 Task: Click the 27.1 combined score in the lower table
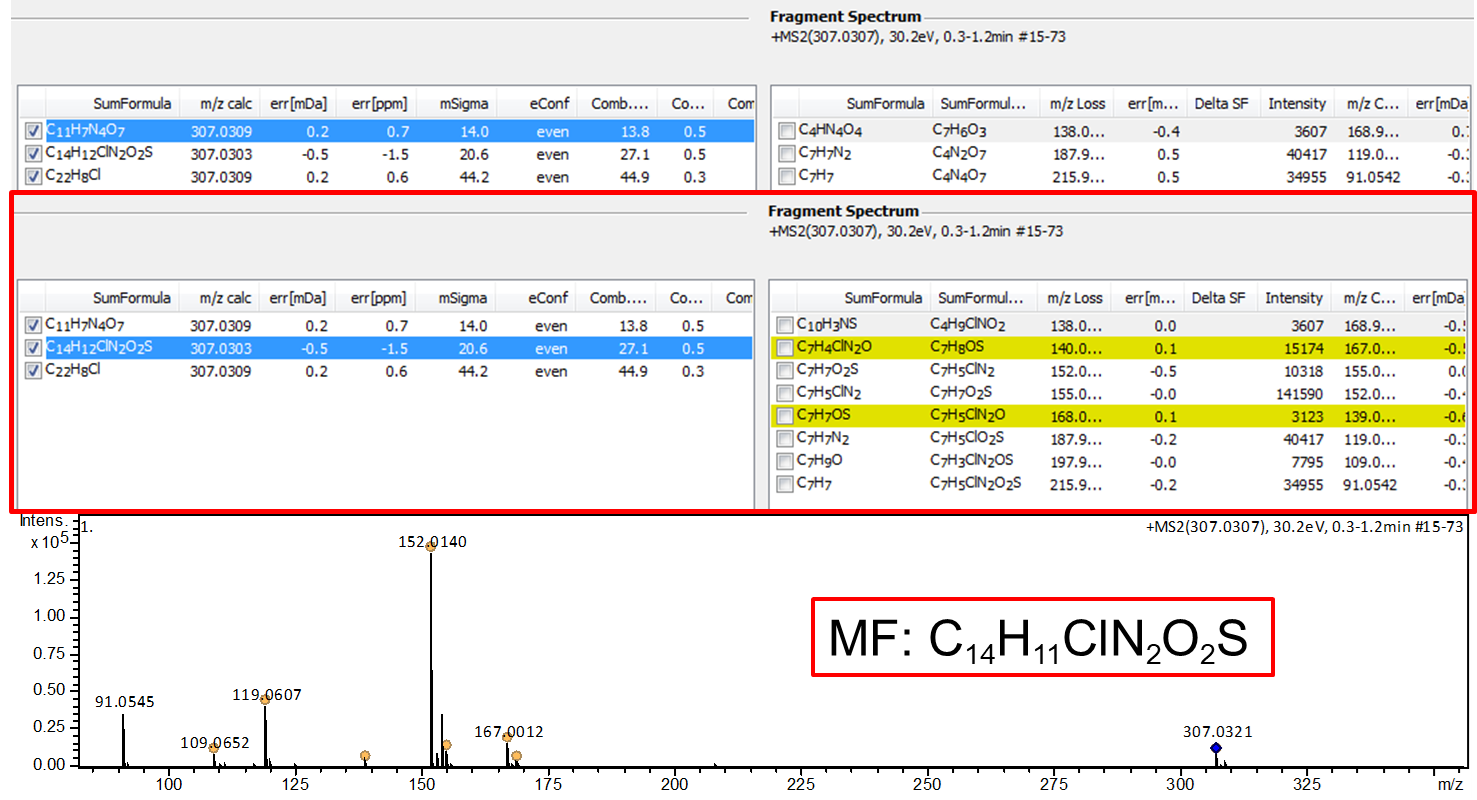click(635, 348)
